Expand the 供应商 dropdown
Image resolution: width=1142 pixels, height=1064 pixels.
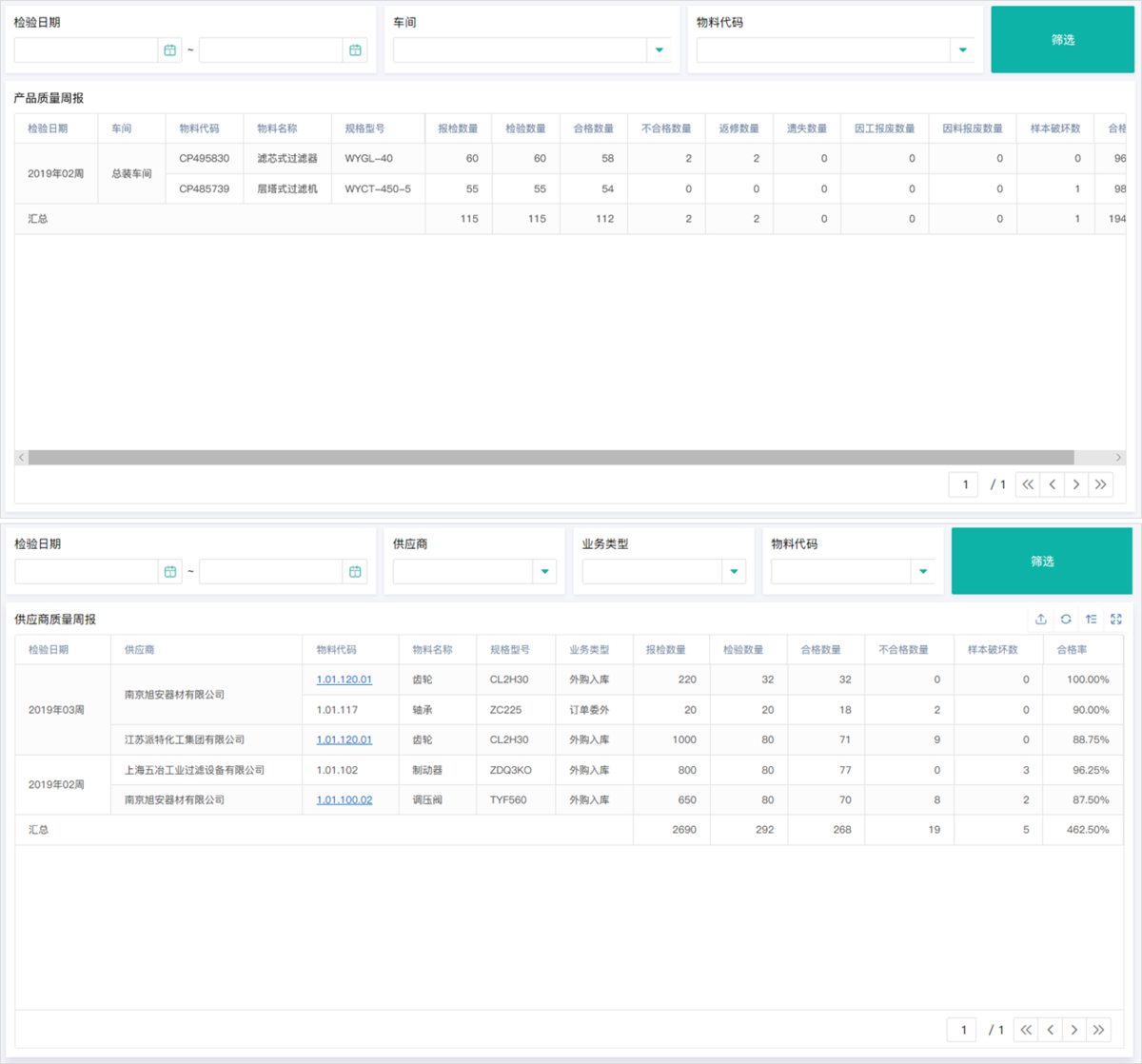544,572
